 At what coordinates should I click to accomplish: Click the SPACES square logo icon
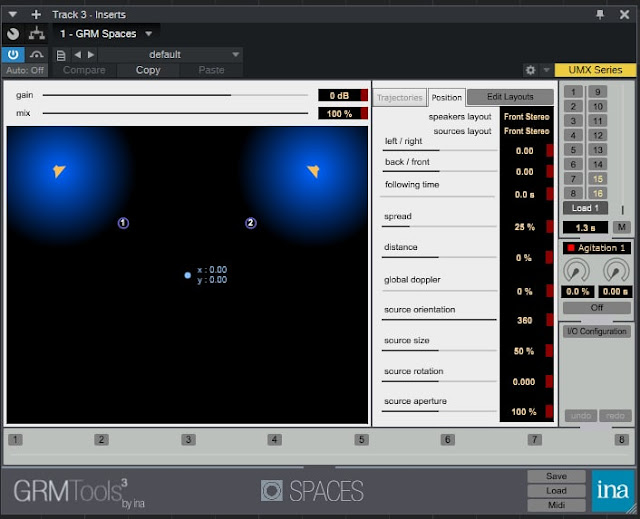click(x=272, y=490)
